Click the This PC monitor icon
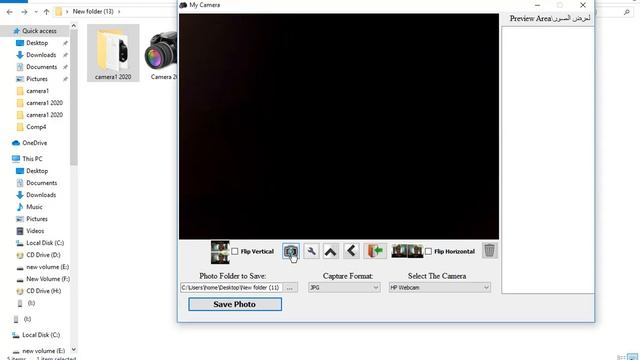The height and width of the screenshot is (360, 640). tap(16, 159)
